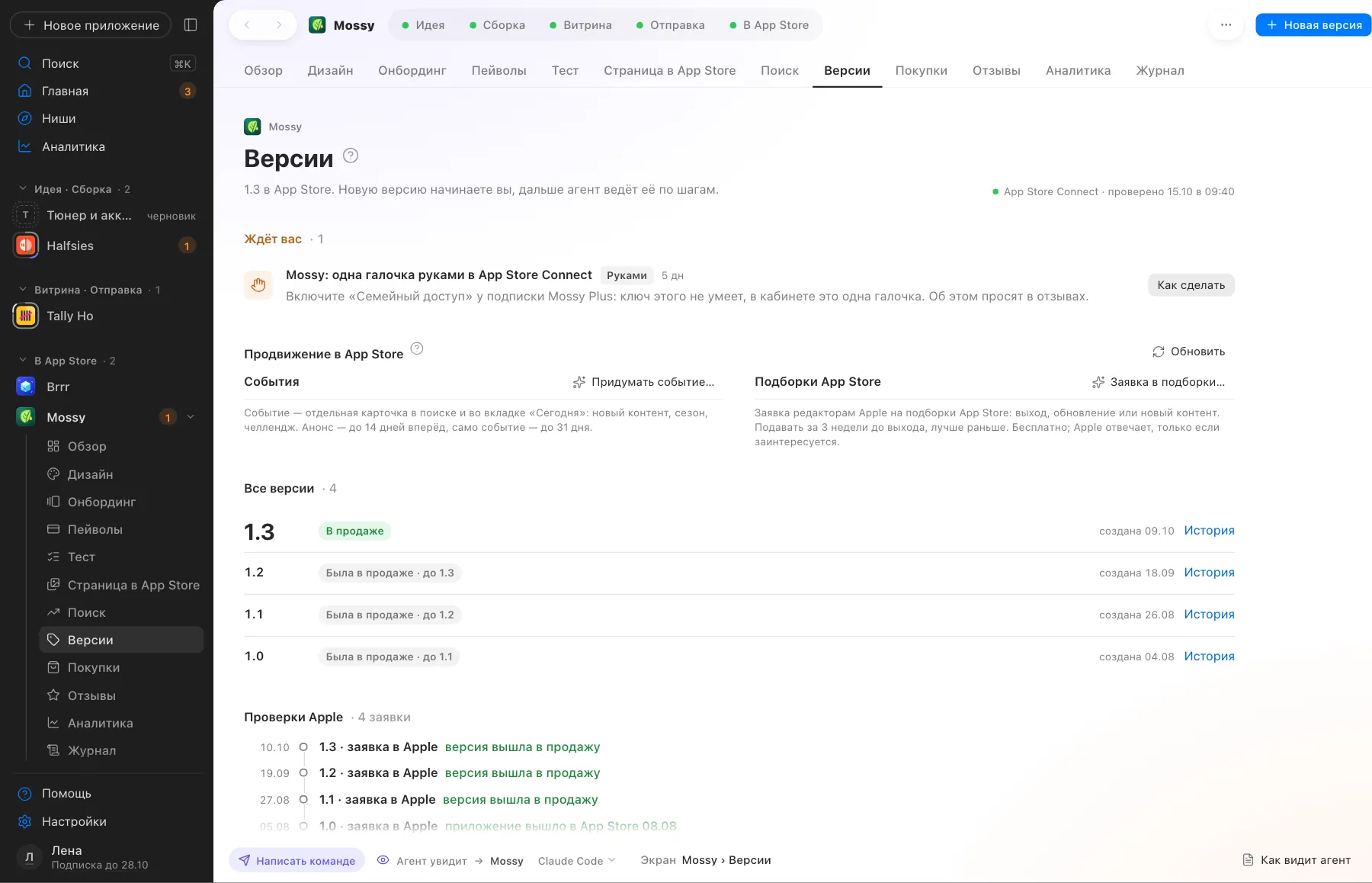Select the Витрина stage pill
Screen dimensions: 1372x883
(x=581, y=25)
